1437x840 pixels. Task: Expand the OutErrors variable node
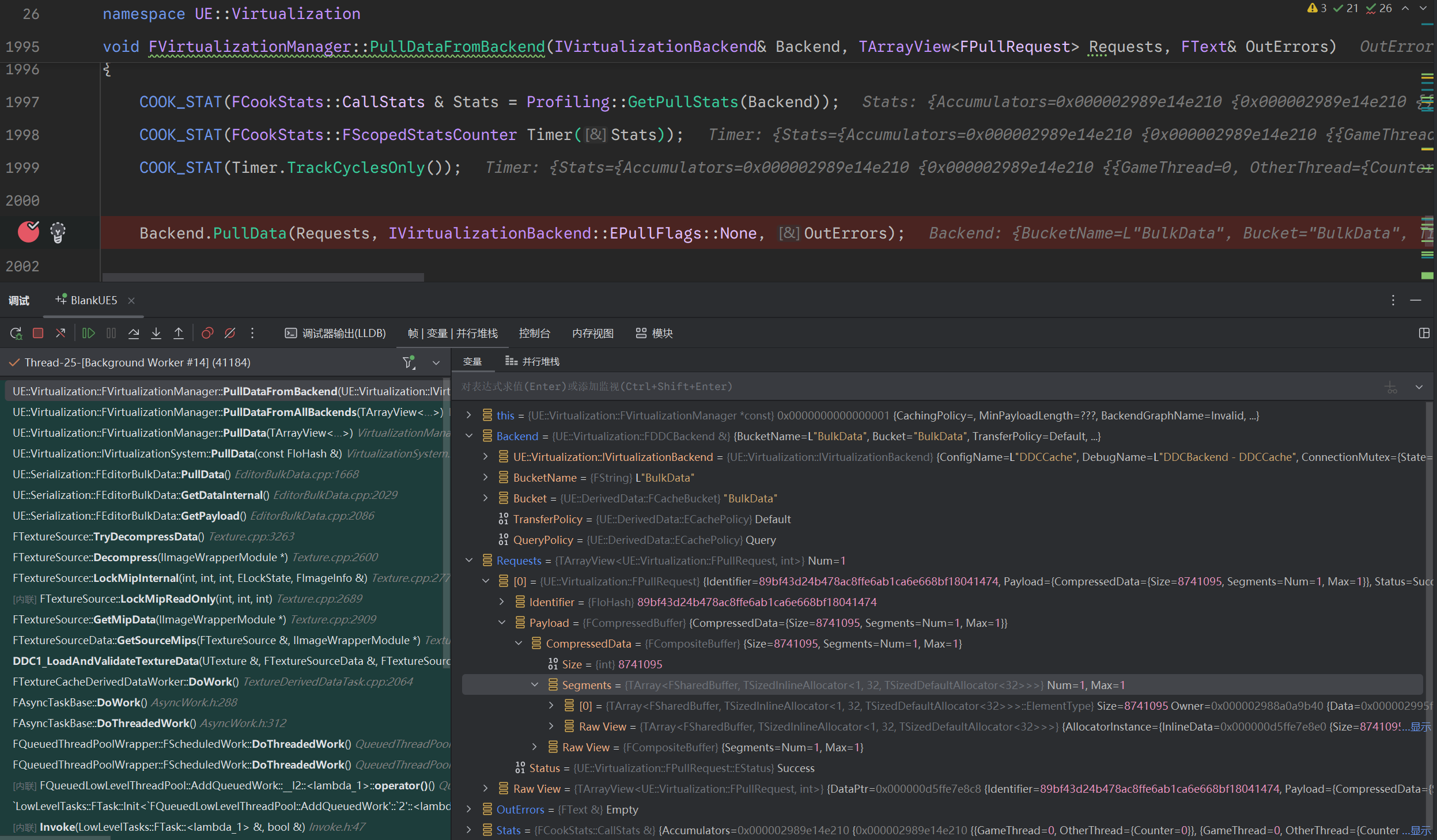tap(469, 809)
